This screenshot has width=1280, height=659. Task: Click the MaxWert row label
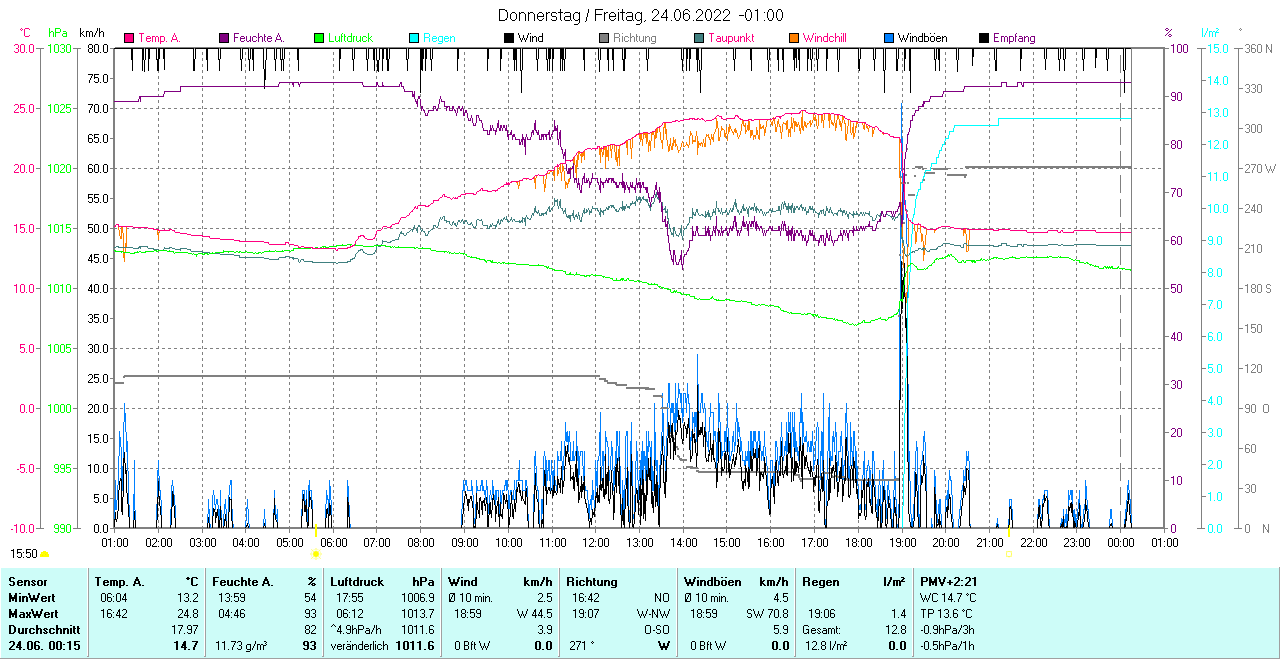click(34, 613)
